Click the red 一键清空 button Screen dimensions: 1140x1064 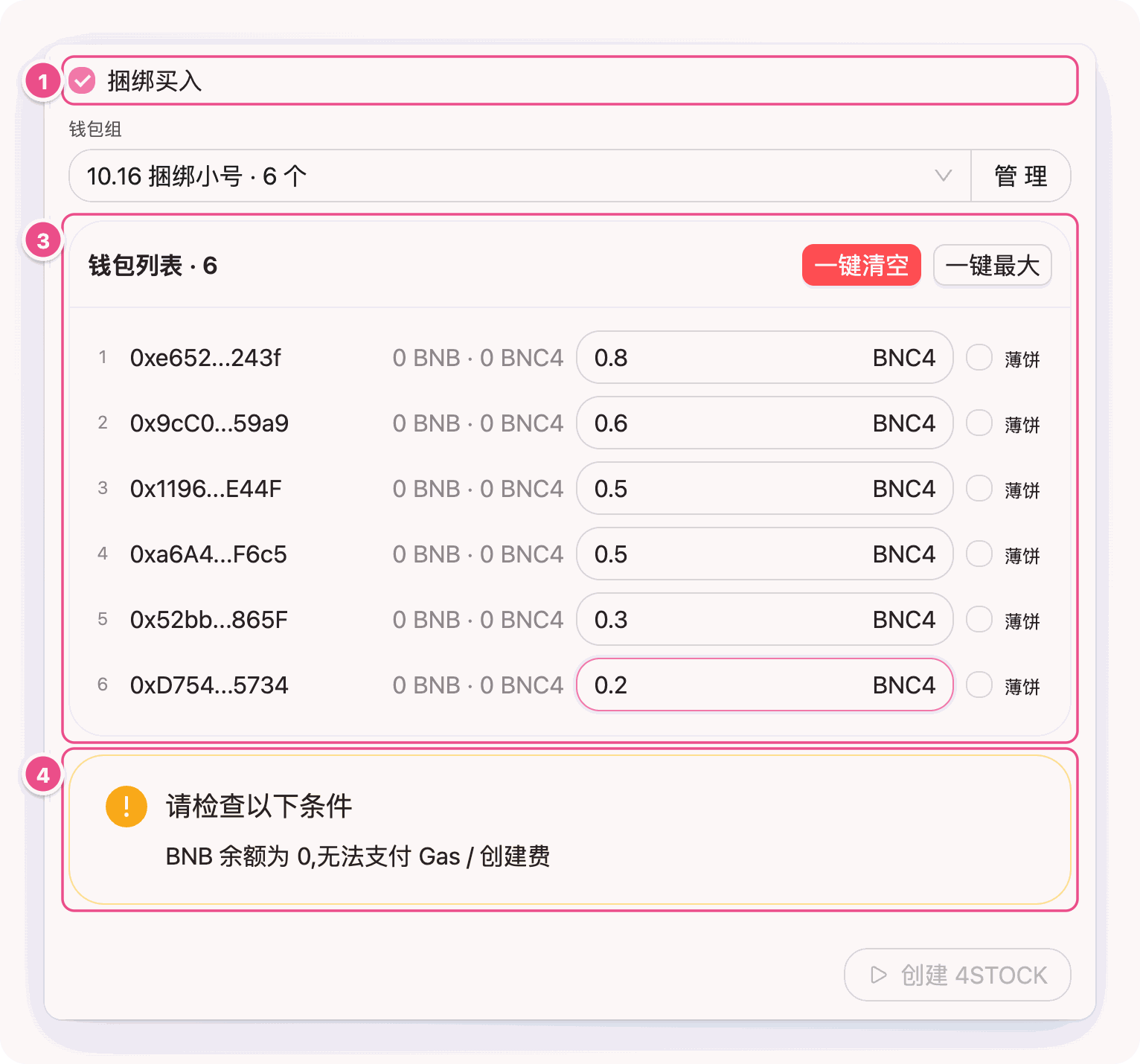click(861, 266)
